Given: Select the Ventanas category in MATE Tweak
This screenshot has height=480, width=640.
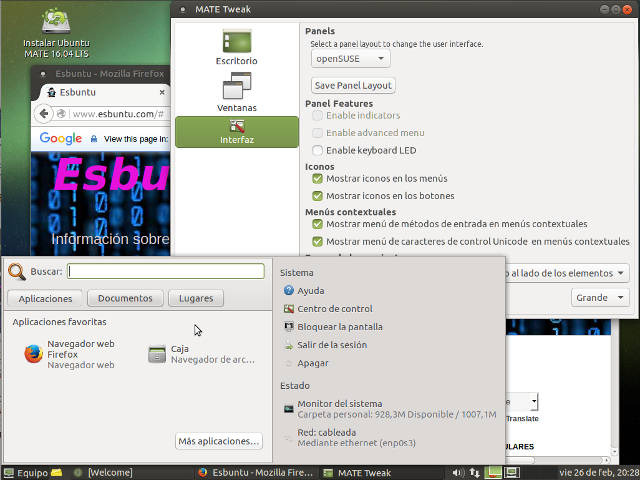Looking at the screenshot, I should 236,92.
